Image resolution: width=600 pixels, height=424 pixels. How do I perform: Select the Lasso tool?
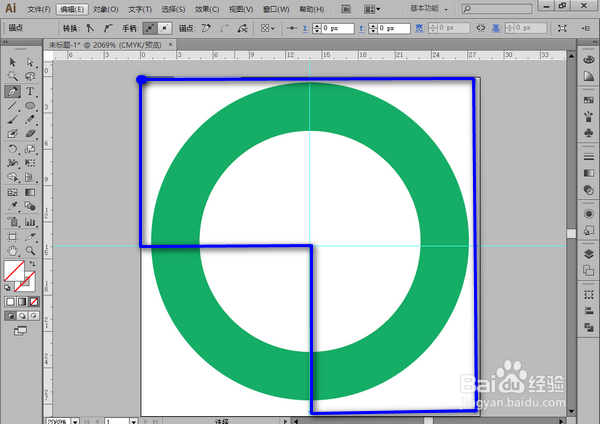[30, 76]
